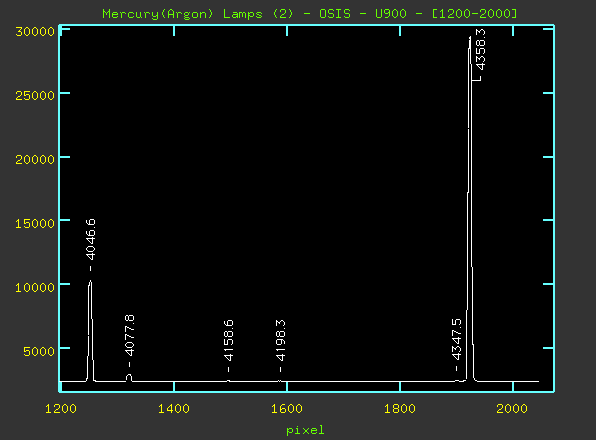Click the 4347.5 line label

(457, 339)
